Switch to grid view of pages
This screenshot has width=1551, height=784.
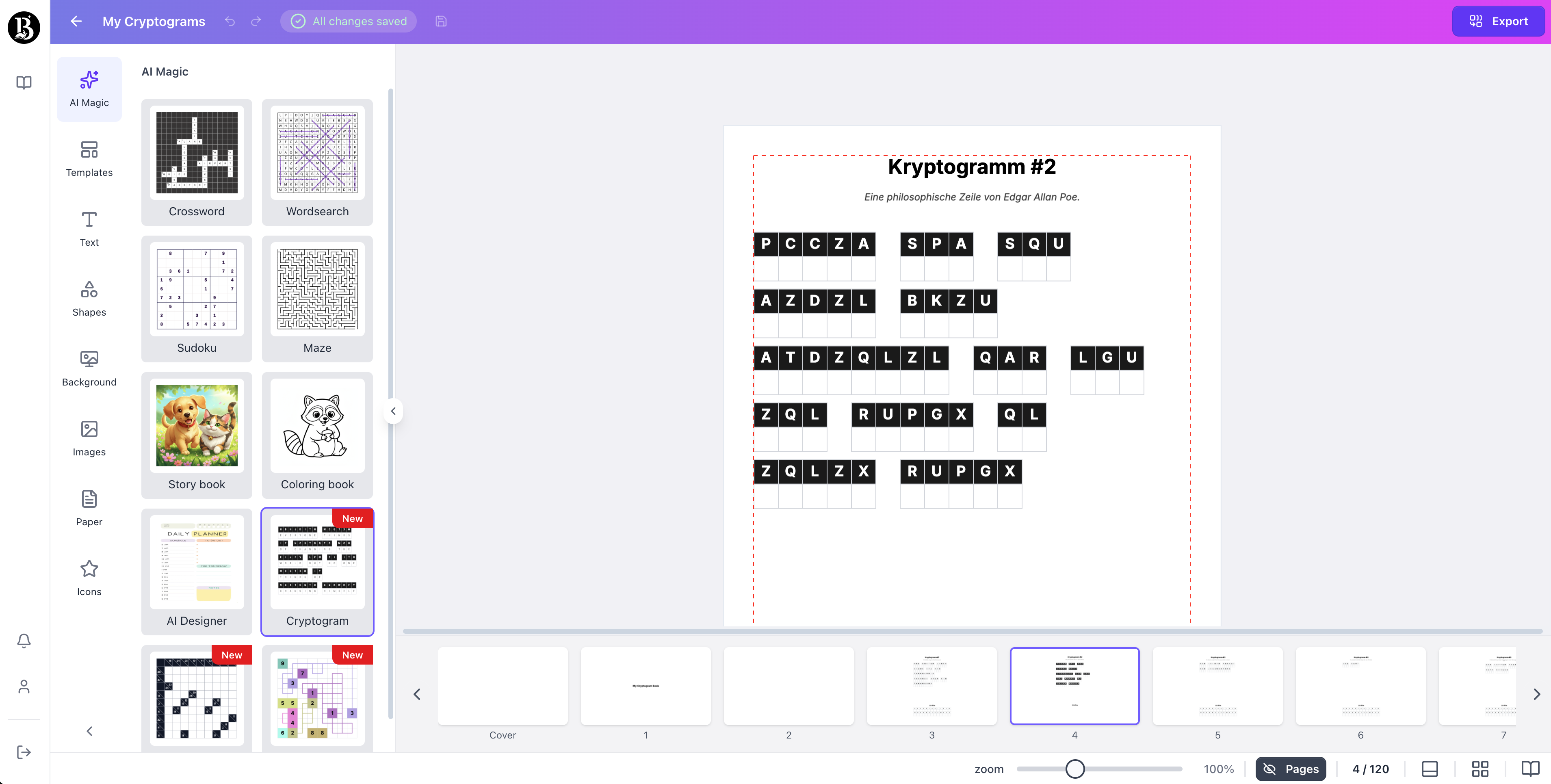pyautogui.click(x=1480, y=768)
